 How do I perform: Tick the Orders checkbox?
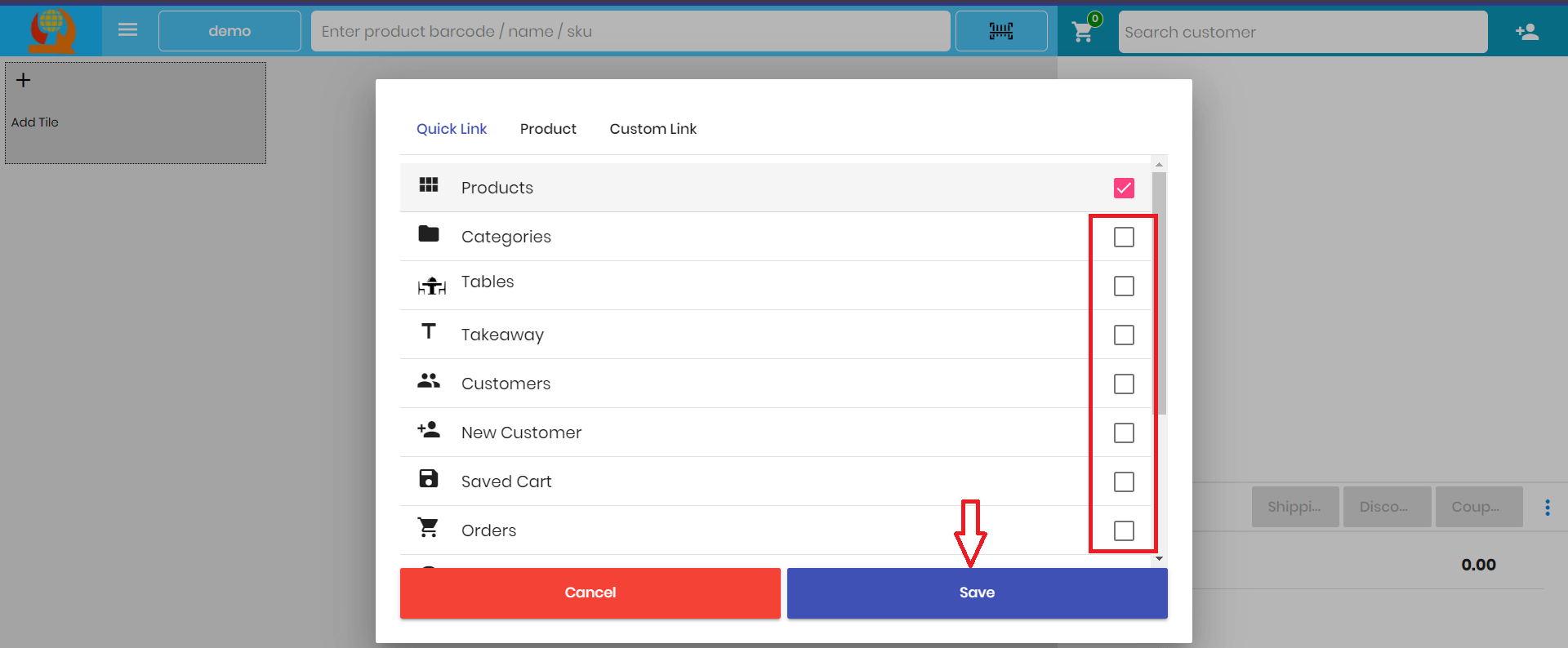point(1124,531)
